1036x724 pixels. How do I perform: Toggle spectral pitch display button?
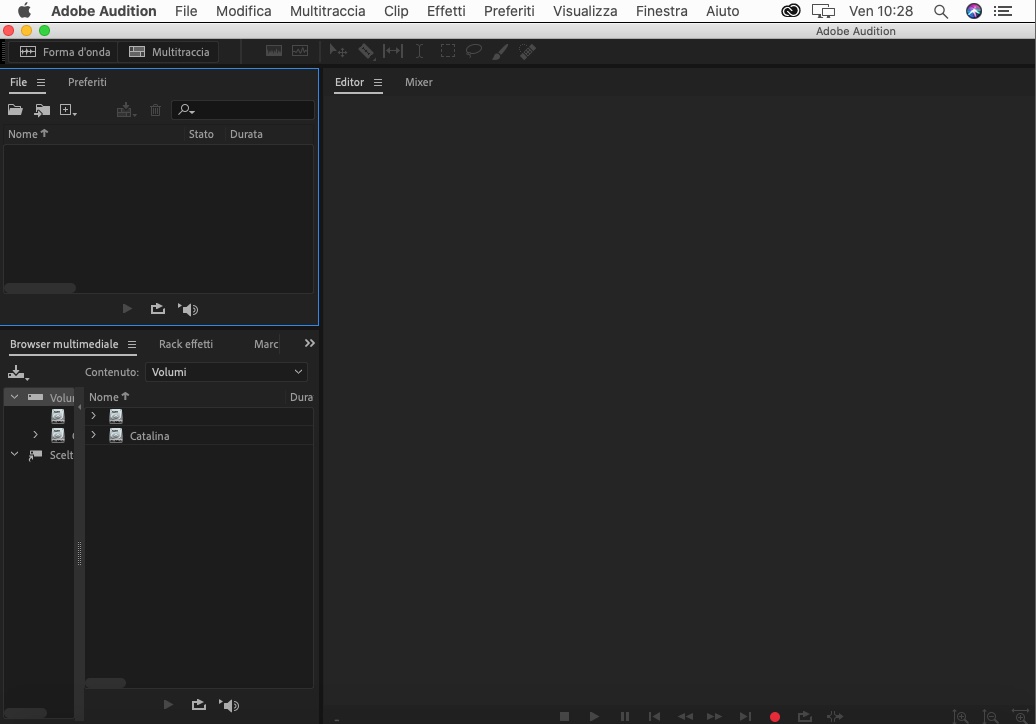pos(300,52)
